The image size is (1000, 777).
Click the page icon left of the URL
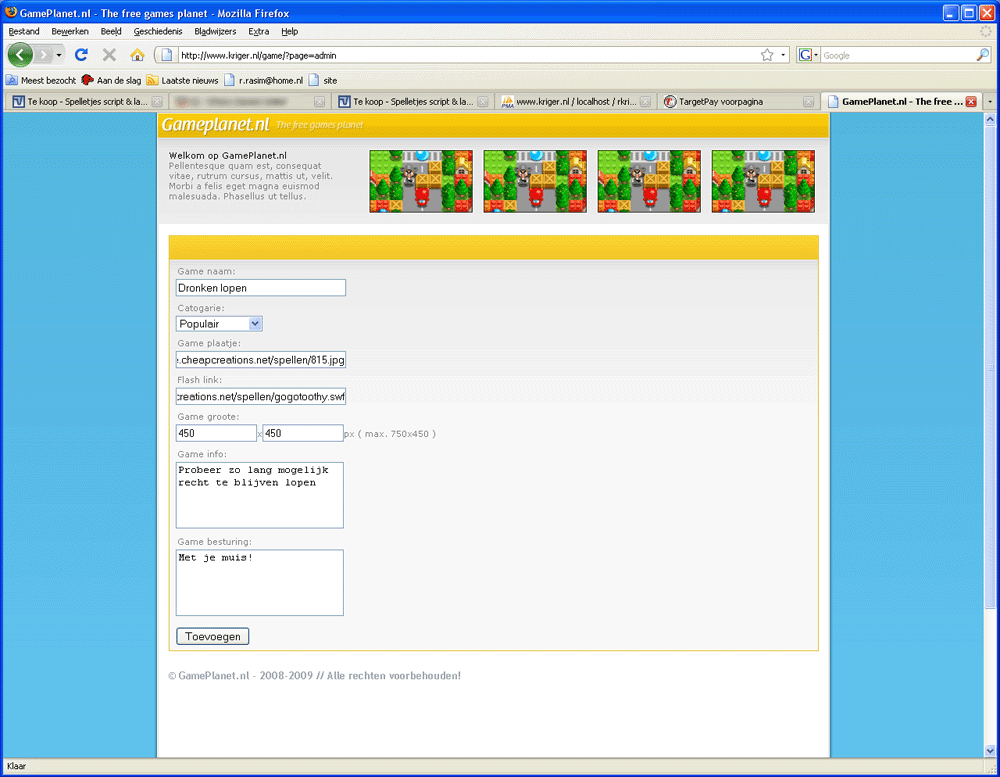click(x=166, y=56)
